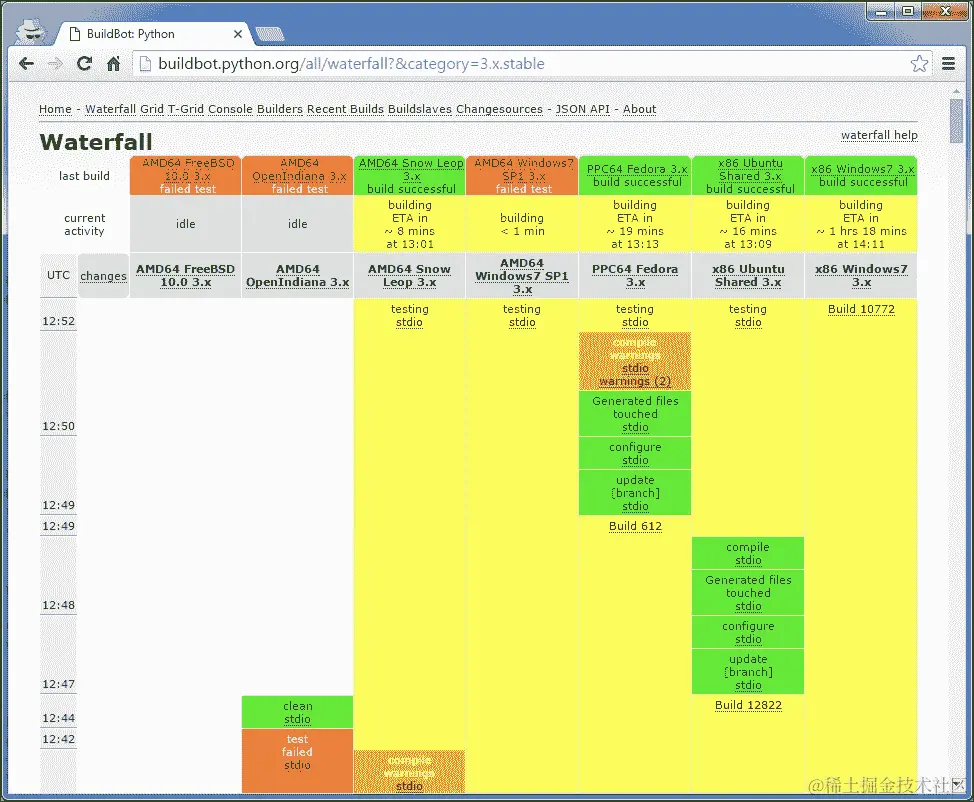The image size is (974, 802).
Task: Open AMD64 FreeBSD 10.0 3.x builder header
Action: click(186, 276)
